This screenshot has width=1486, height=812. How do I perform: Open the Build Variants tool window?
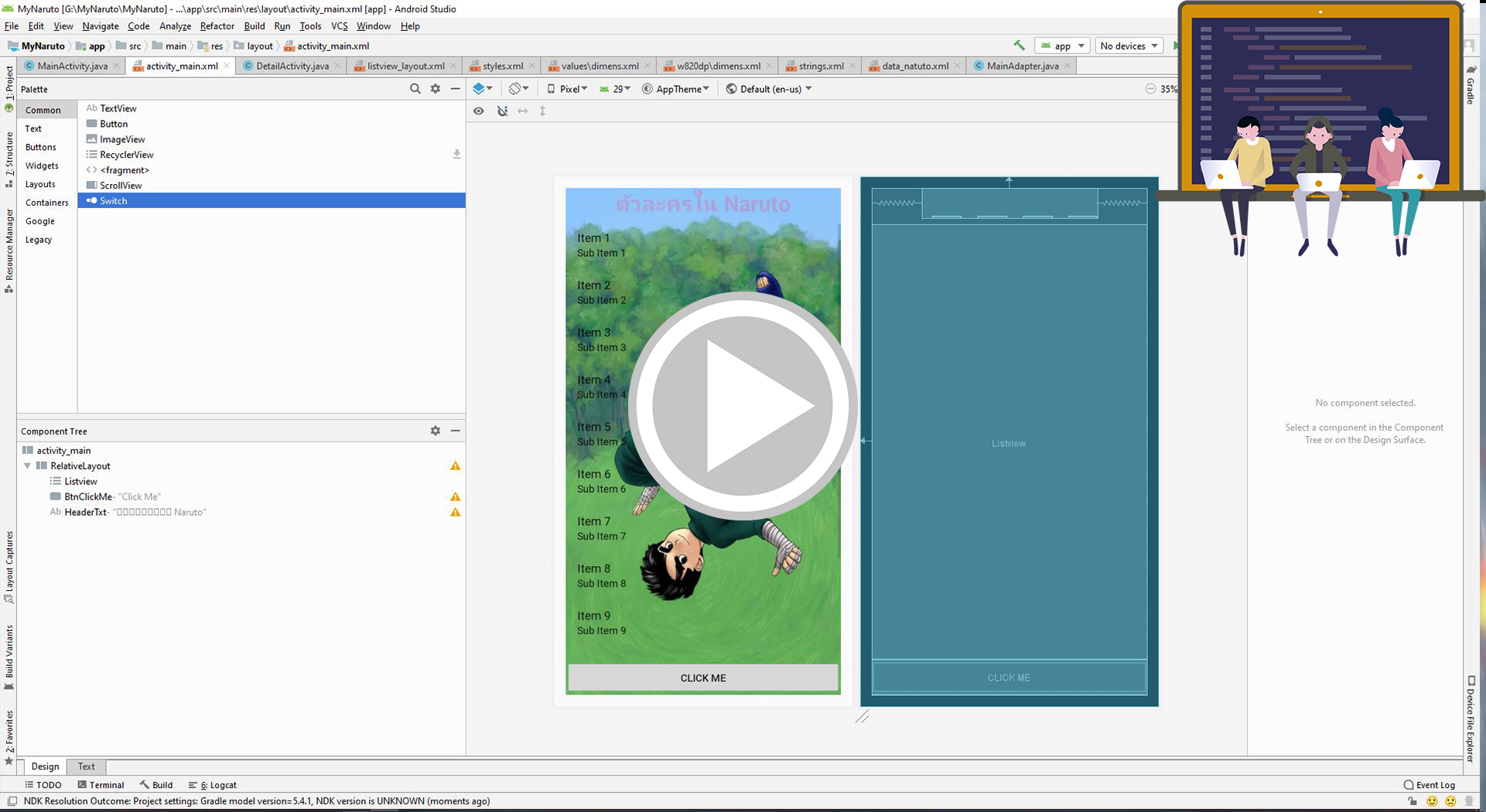(x=9, y=657)
